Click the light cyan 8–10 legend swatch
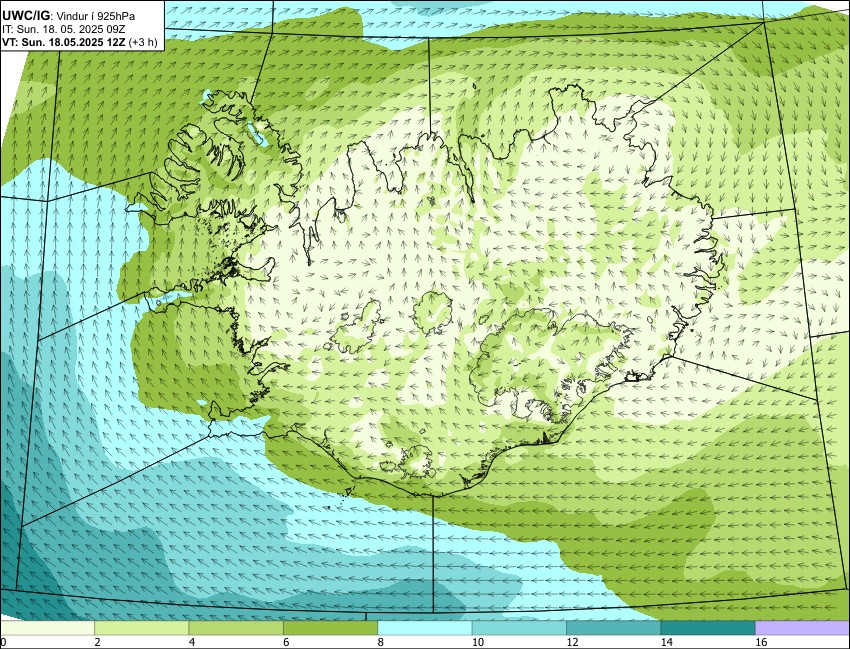The height and width of the screenshot is (649, 850). tap(424, 628)
